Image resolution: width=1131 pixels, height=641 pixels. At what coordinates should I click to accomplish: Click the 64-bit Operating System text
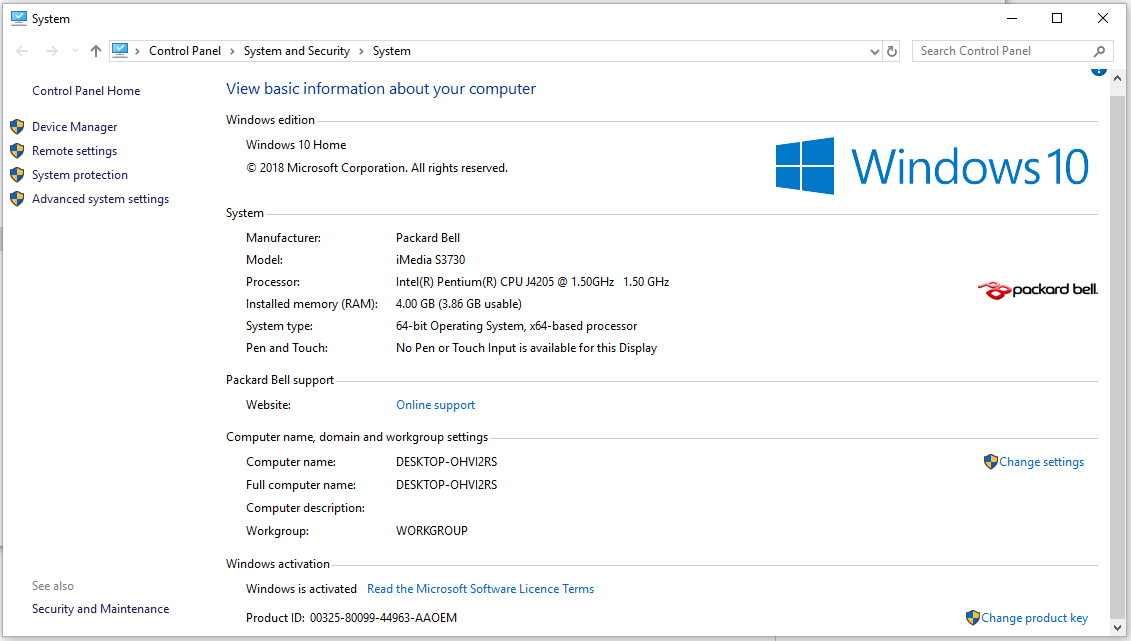(516, 326)
